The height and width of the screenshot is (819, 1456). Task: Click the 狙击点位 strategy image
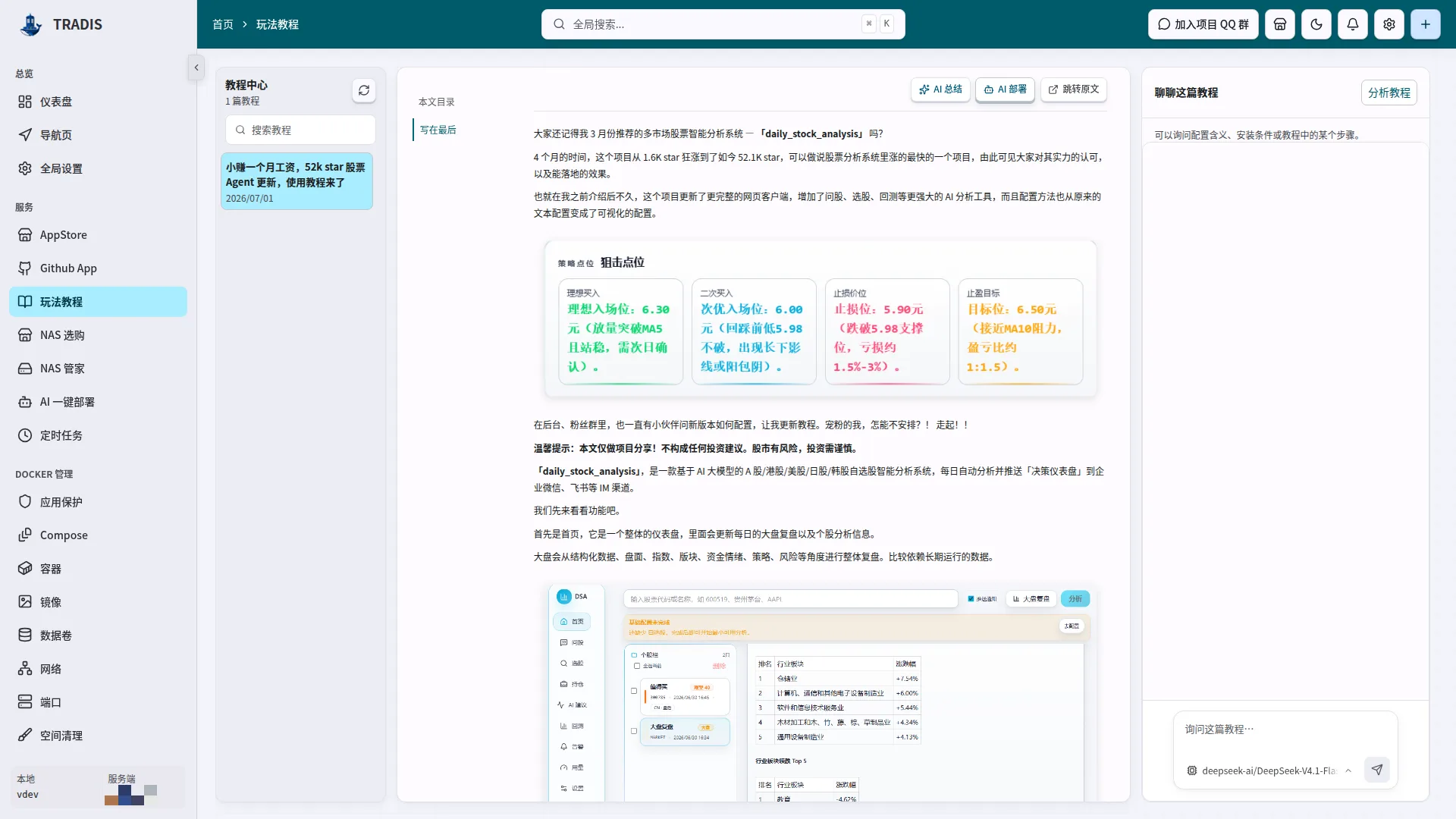821,319
